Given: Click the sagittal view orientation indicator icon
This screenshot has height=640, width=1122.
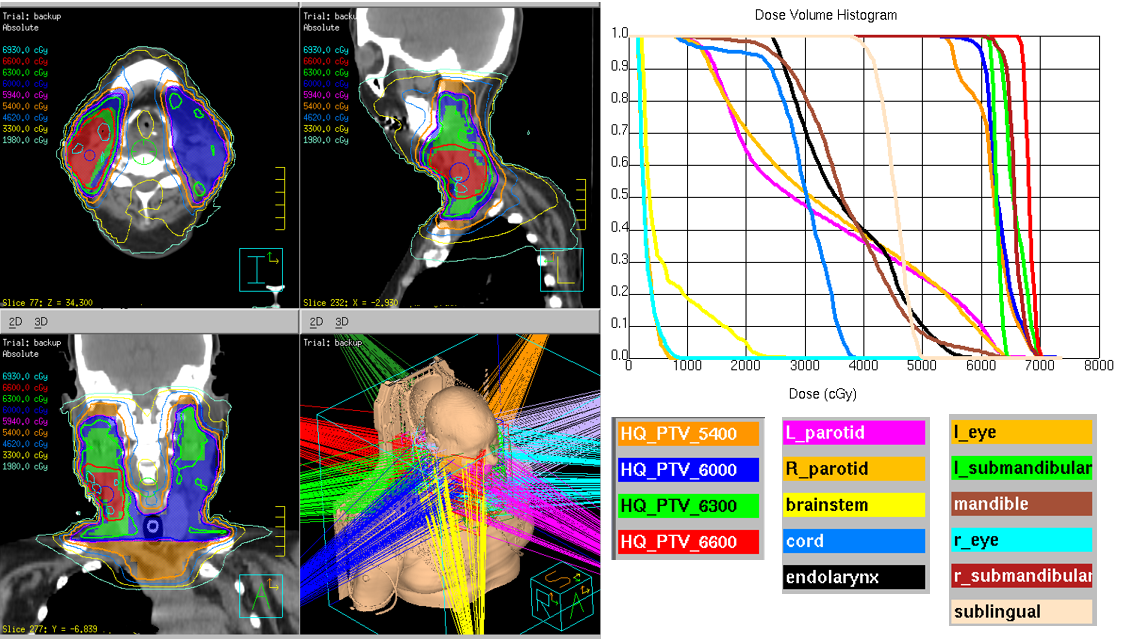Looking at the screenshot, I should click(x=561, y=269).
